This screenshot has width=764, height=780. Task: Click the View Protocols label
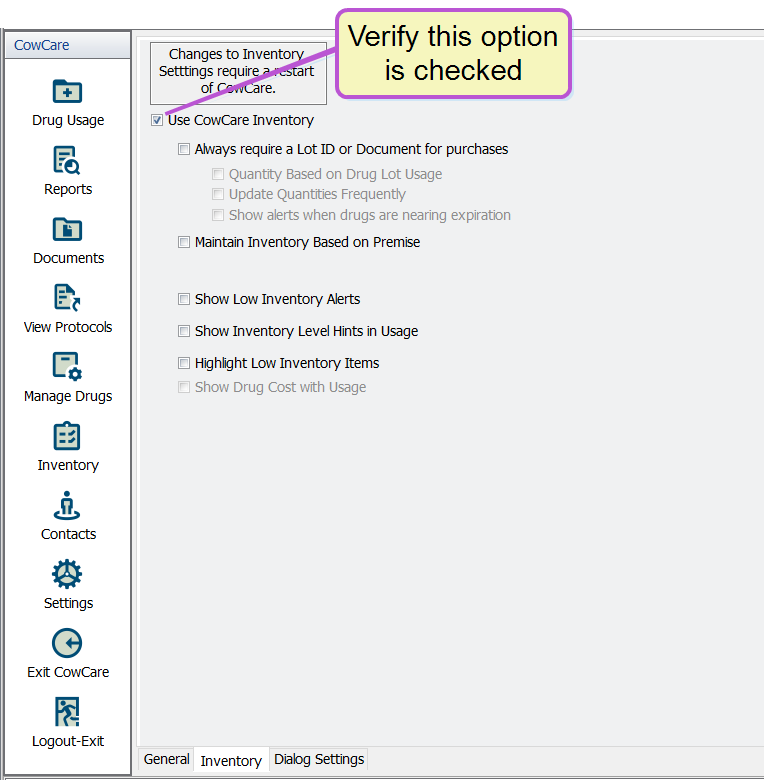click(68, 327)
